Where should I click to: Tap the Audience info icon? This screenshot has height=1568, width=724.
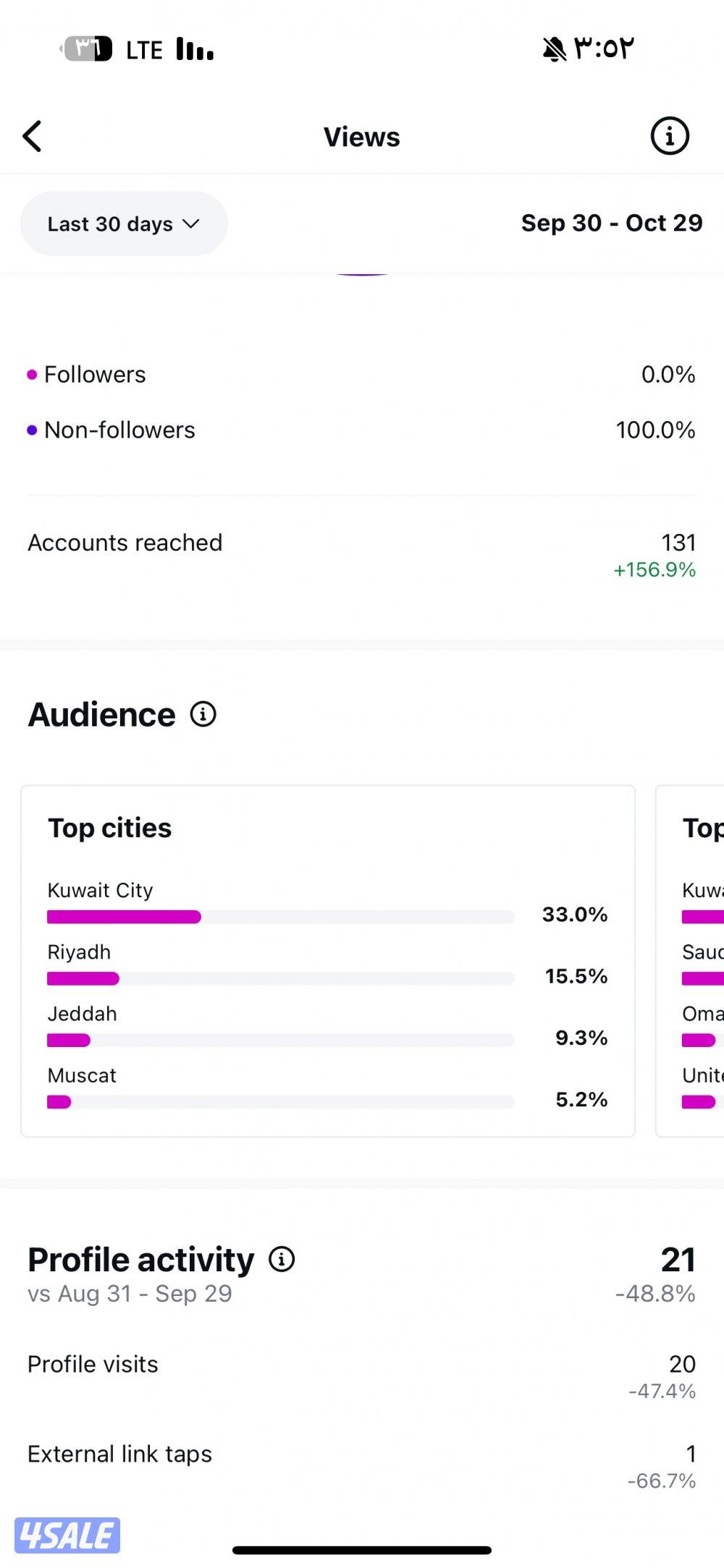pyautogui.click(x=203, y=714)
